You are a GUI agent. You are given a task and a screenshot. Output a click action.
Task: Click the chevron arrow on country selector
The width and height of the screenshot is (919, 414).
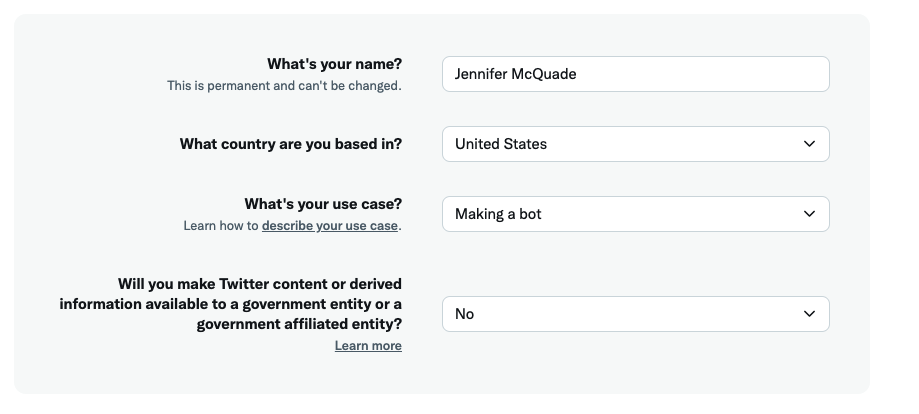[809, 144]
